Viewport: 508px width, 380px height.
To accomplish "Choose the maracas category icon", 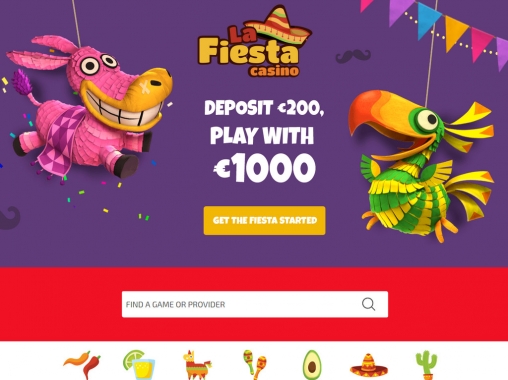I will 255,365.
